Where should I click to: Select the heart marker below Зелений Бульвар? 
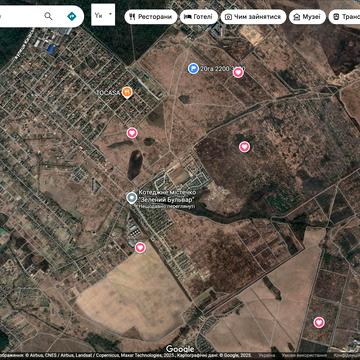[x=140, y=248]
